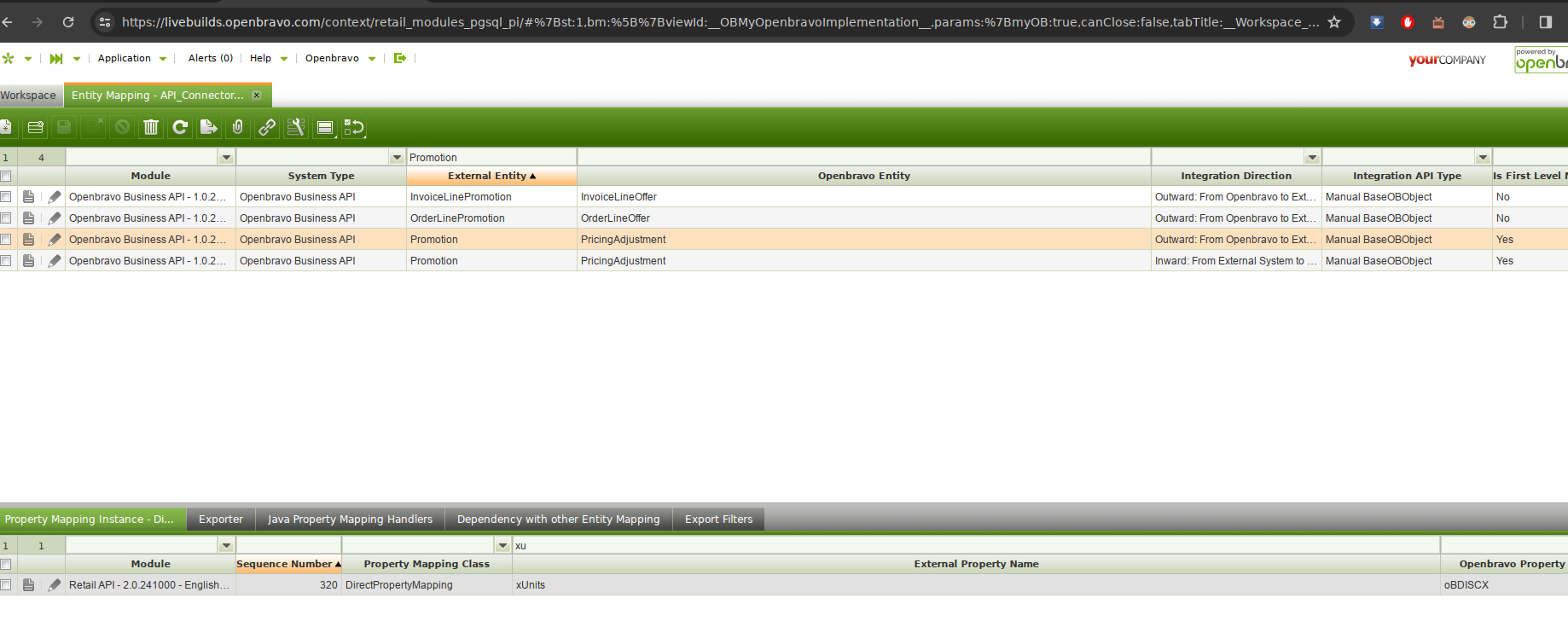Viewport: 1568px width, 627px height.
Task: Click the browser address bar URL
Action: pos(720,22)
